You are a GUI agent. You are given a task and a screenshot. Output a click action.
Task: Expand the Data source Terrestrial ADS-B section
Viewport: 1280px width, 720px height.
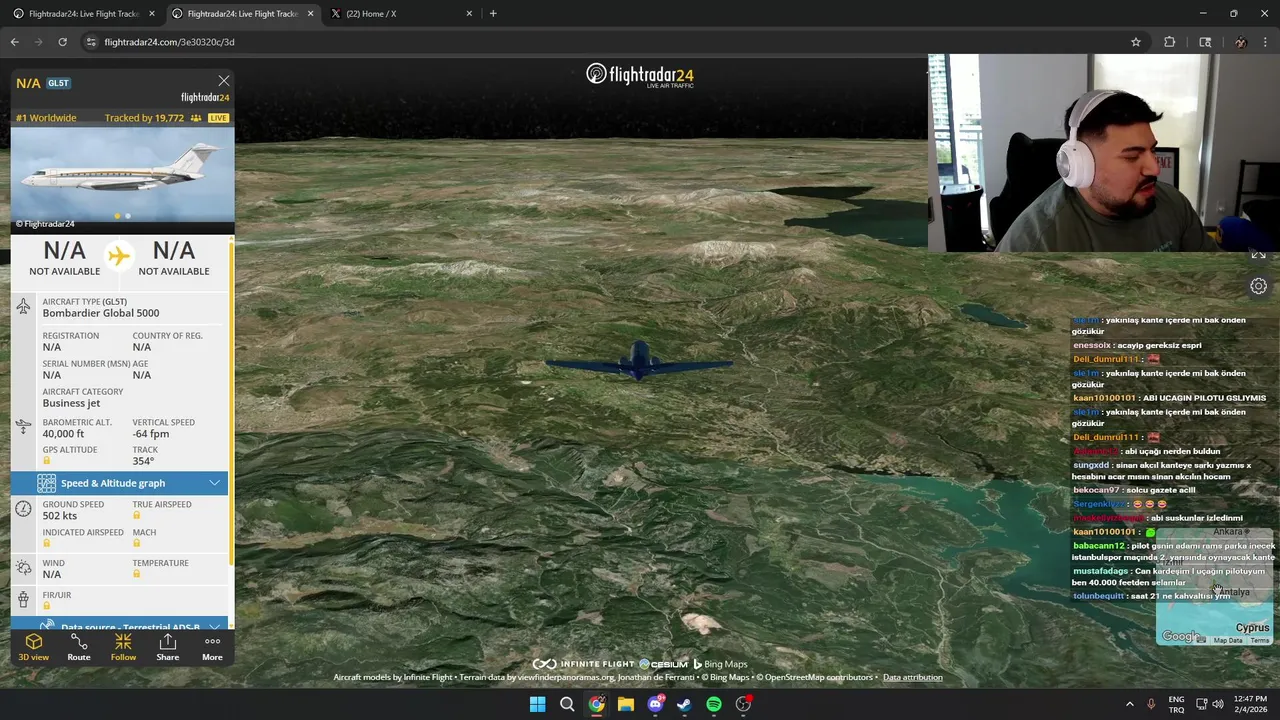119,625
